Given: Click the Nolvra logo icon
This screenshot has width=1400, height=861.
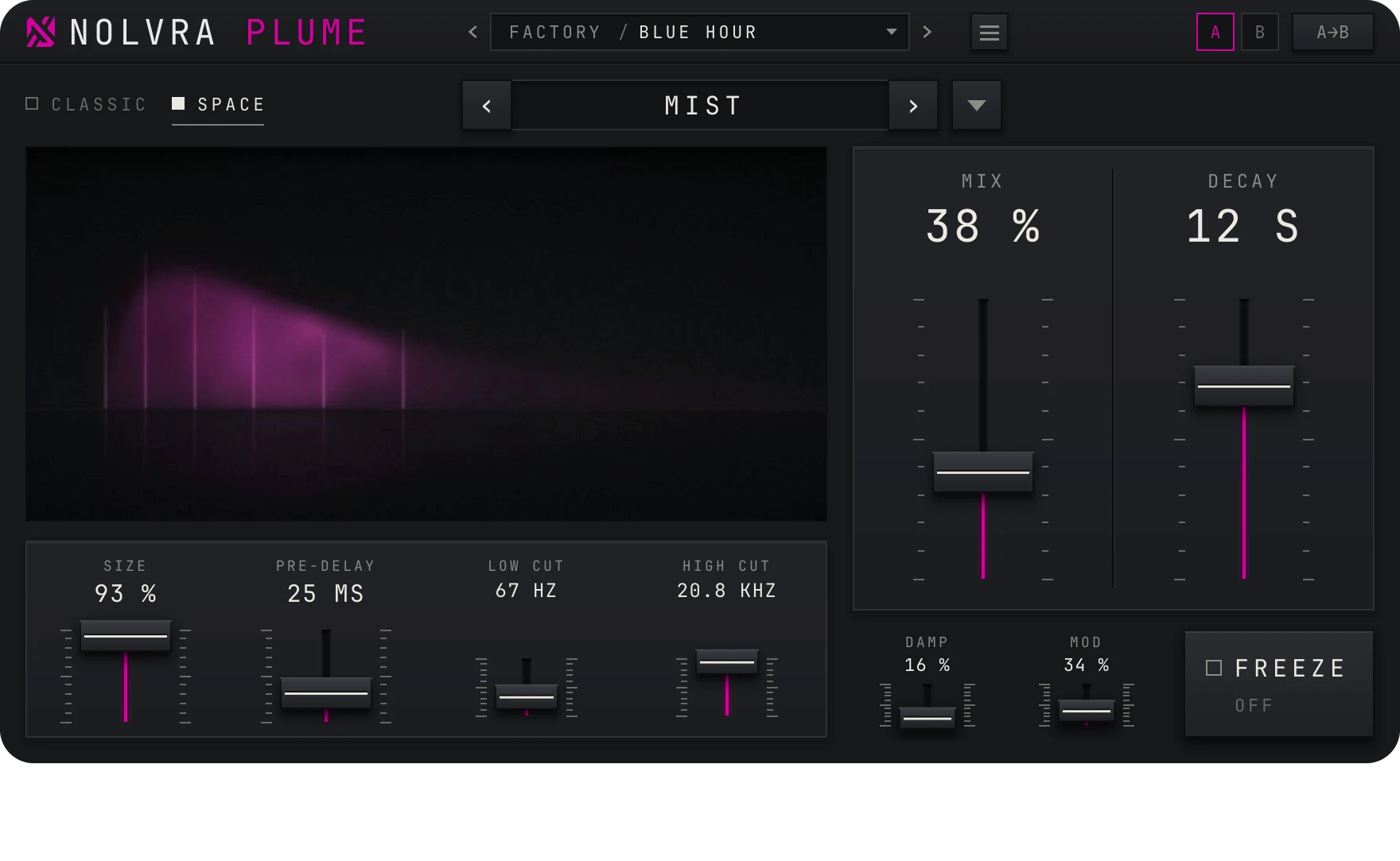Looking at the screenshot, I should pyautogui.click(x=41, y=32).
